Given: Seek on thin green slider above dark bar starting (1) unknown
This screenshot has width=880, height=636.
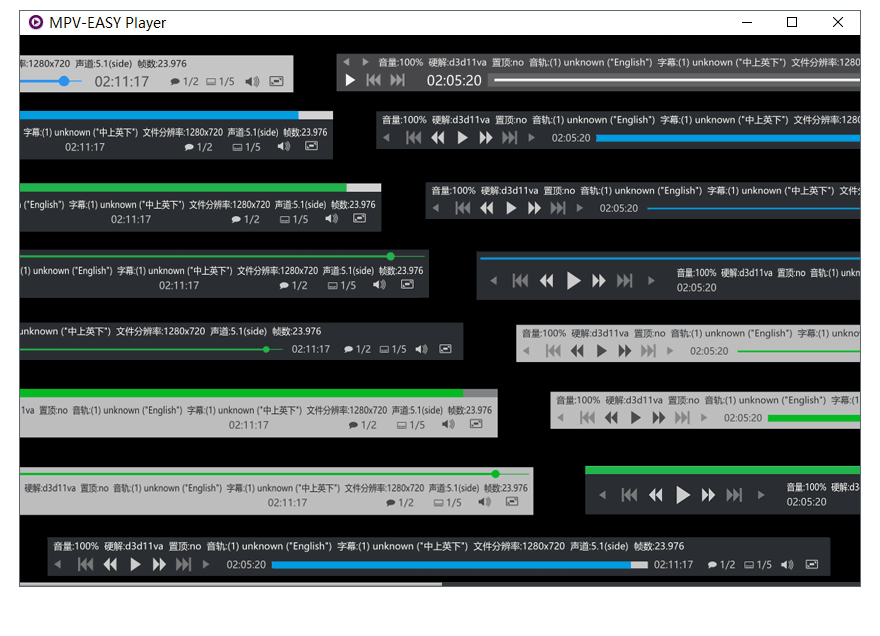Looking at the screenshot, I should (x=222, y=257).
